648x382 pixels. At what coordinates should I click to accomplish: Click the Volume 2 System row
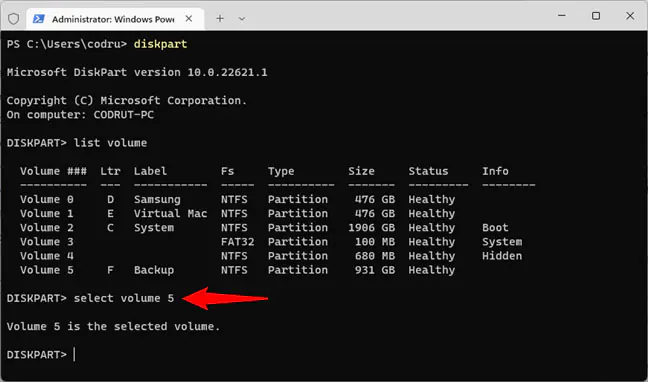coord(264,228)
